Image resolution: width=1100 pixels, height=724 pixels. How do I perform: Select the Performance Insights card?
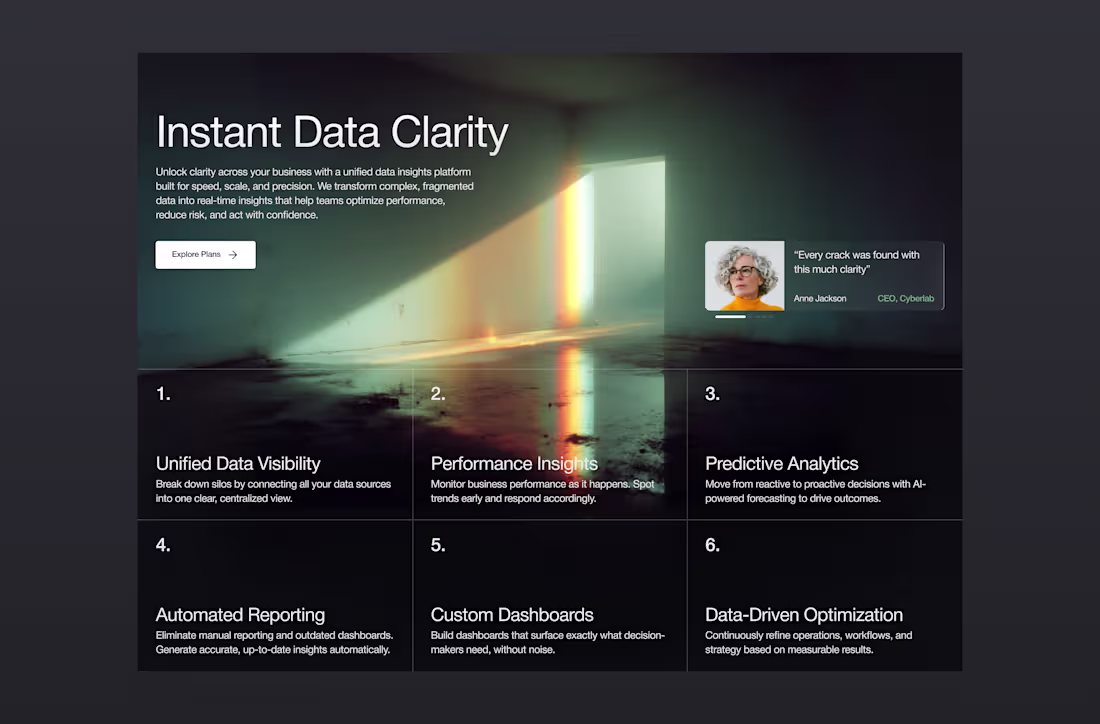[x=550, y=445]
